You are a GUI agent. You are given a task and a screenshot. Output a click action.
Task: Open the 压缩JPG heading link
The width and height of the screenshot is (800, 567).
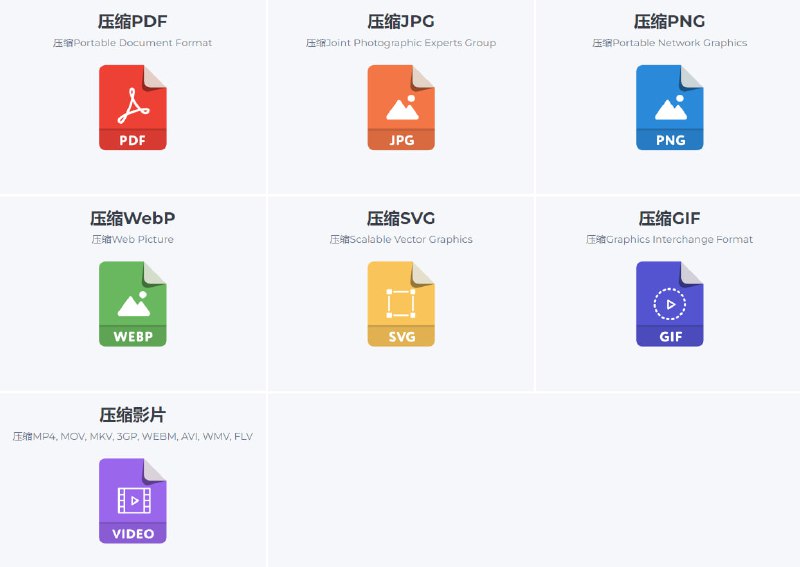click(x=401, y=22)
